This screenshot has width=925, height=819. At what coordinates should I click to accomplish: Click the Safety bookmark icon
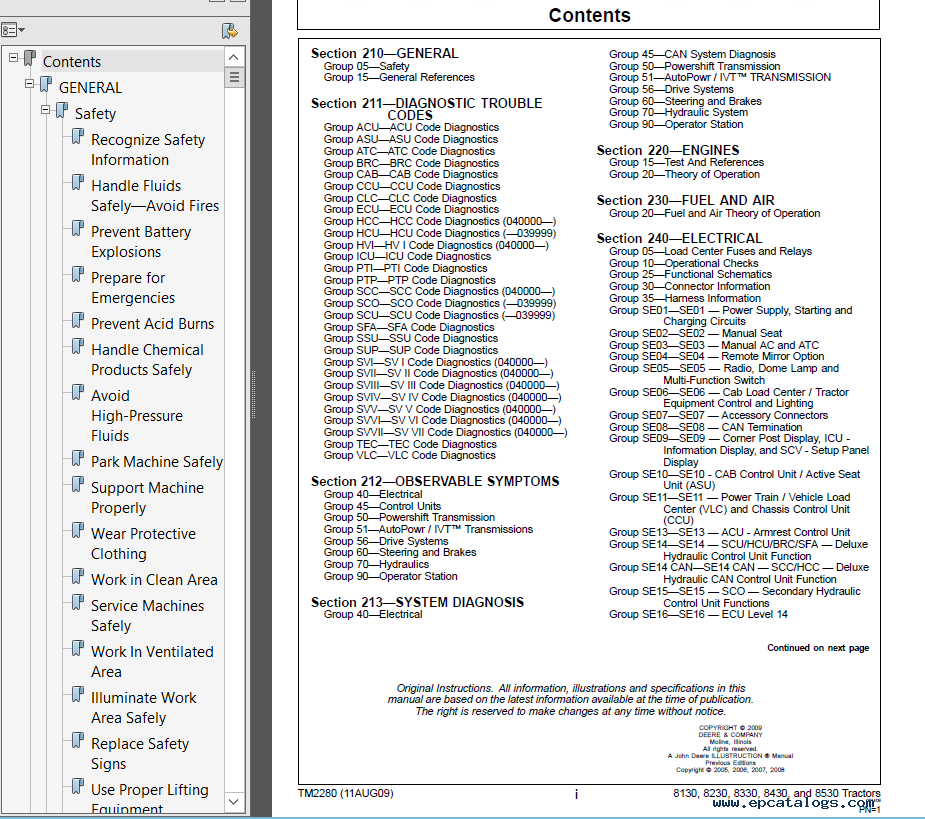(62, 110)
